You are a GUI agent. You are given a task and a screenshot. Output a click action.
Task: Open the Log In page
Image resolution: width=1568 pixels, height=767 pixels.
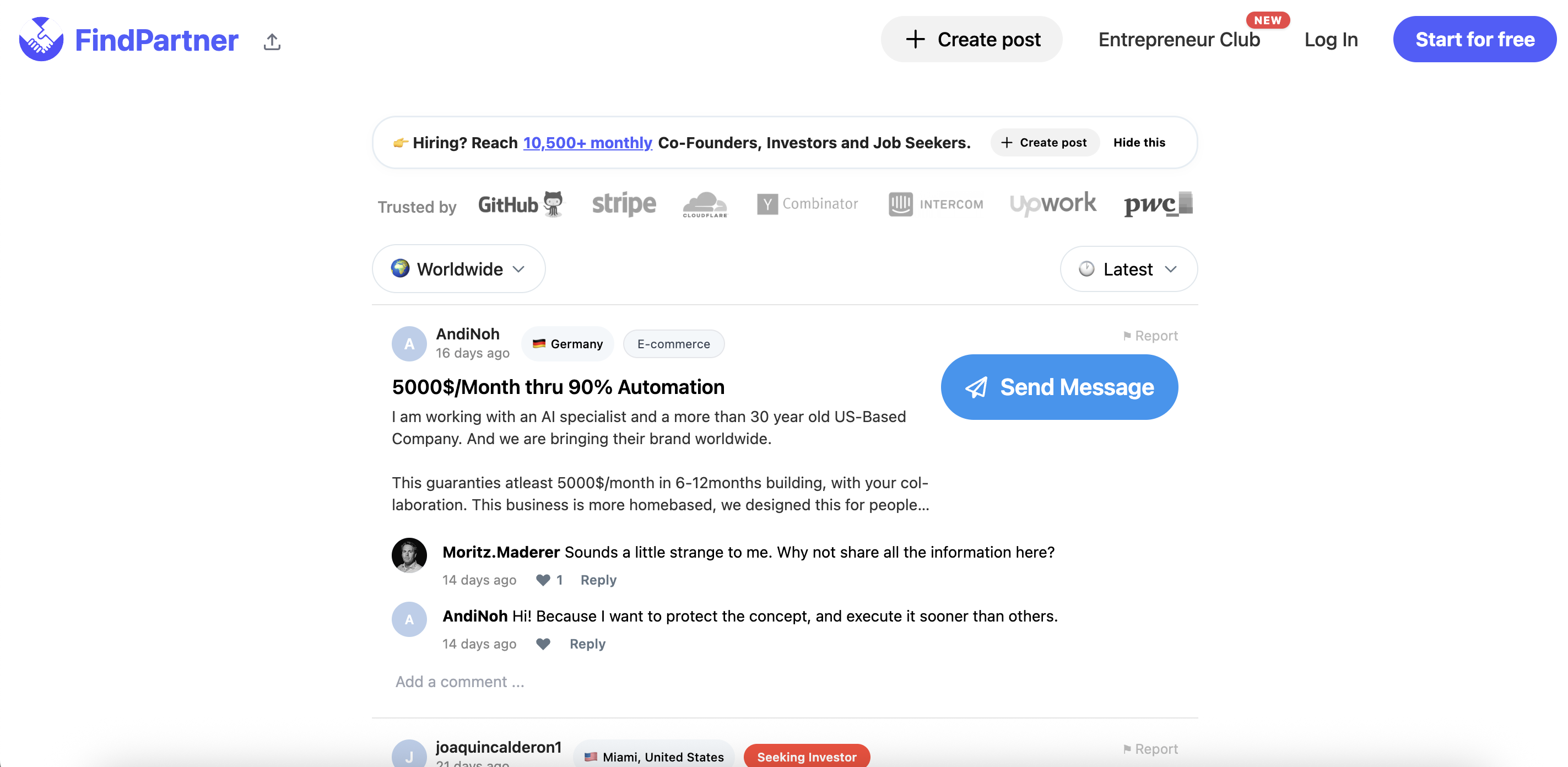coord(1331,40)
